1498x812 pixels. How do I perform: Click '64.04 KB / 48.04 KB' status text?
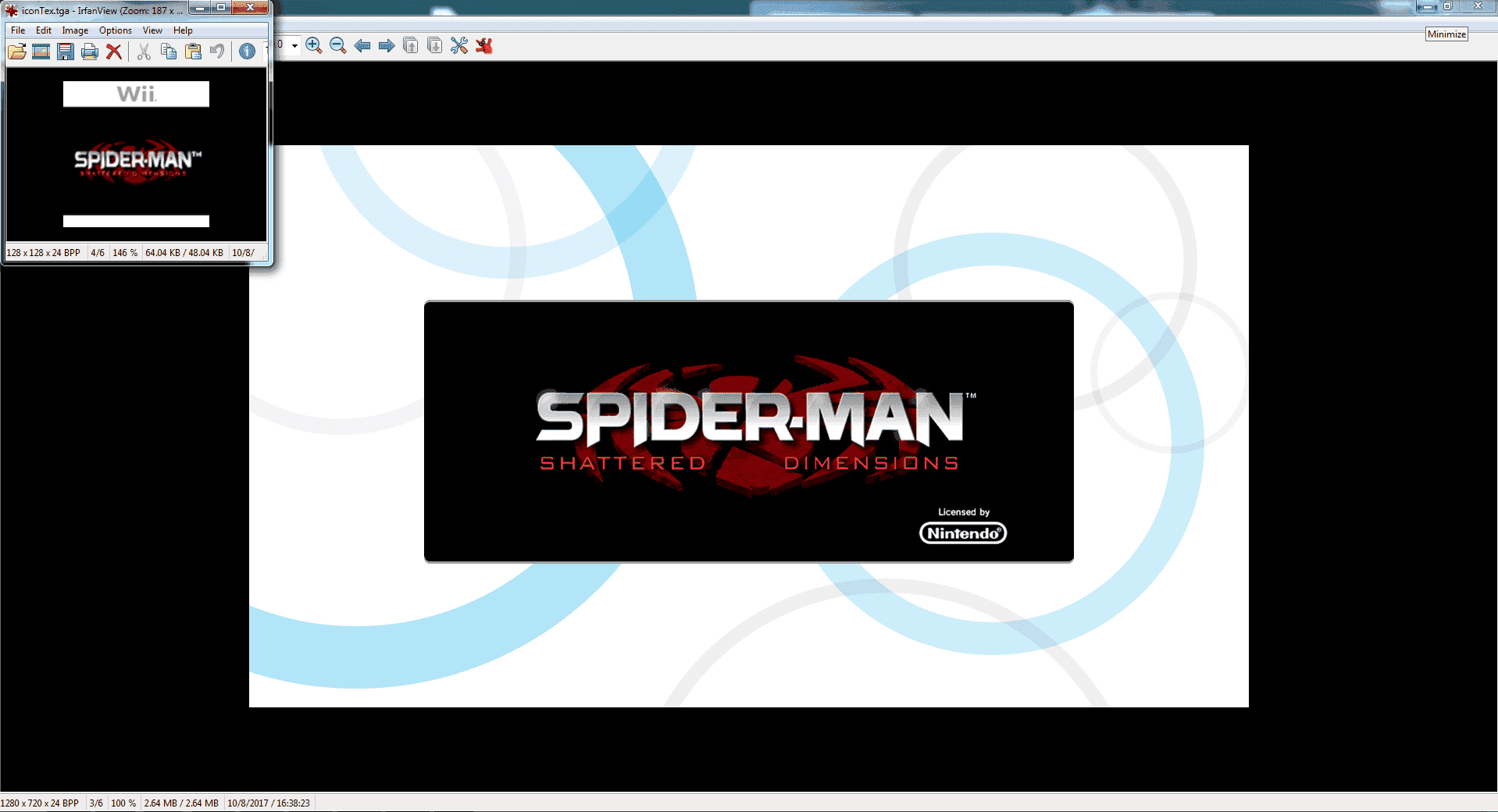pyautogui.click(x=184, y=253)
